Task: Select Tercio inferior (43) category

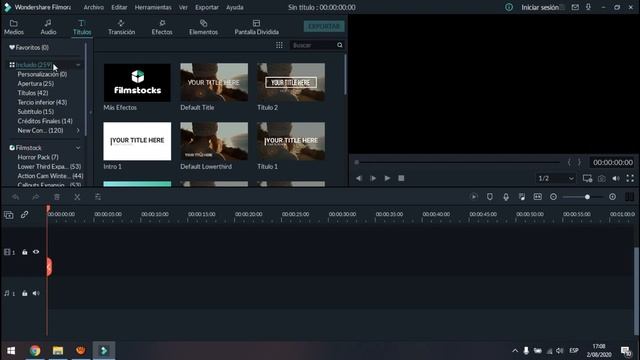Action: [42, 102]
